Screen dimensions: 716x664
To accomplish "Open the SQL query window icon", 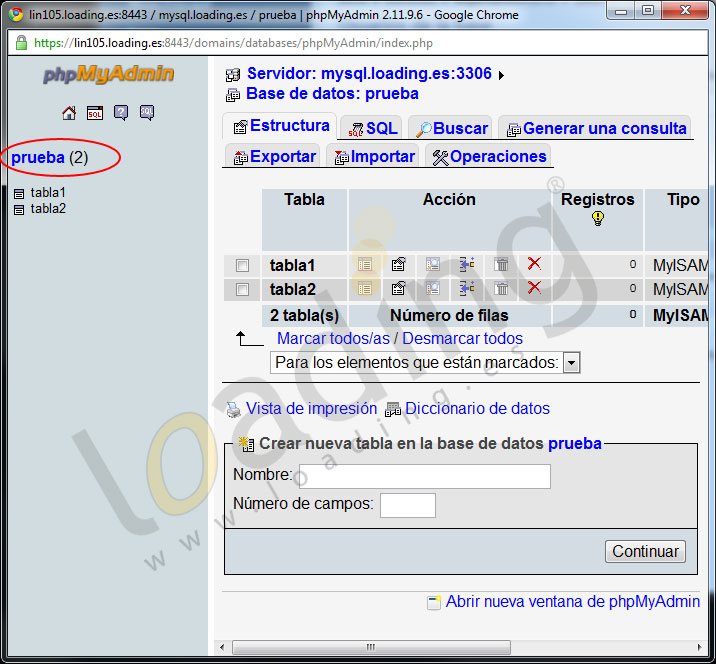I will (95, 113).
